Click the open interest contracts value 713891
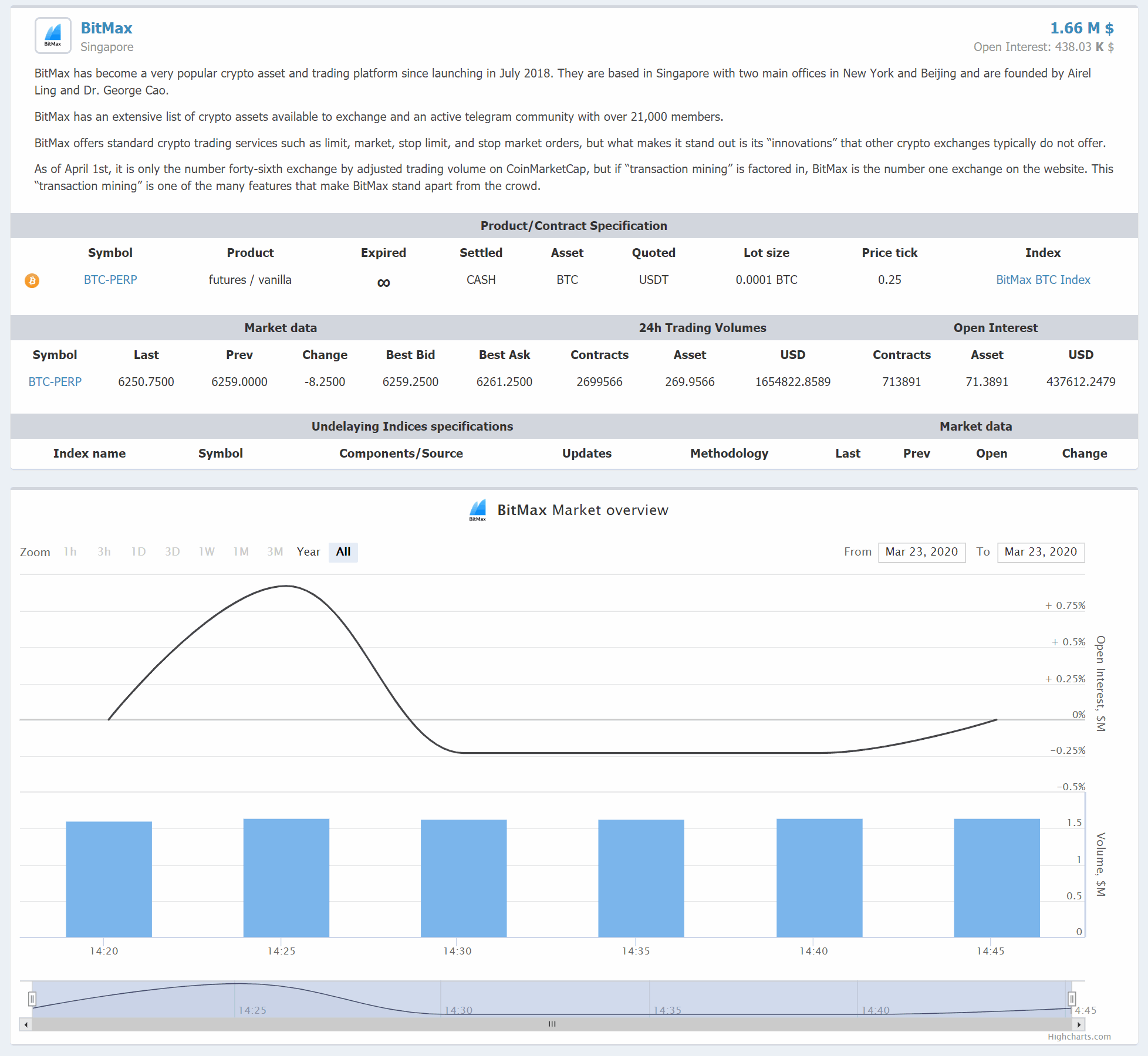Image resolution: width=1148 pixels, height=1056 pixels. [x=901, y=382]
